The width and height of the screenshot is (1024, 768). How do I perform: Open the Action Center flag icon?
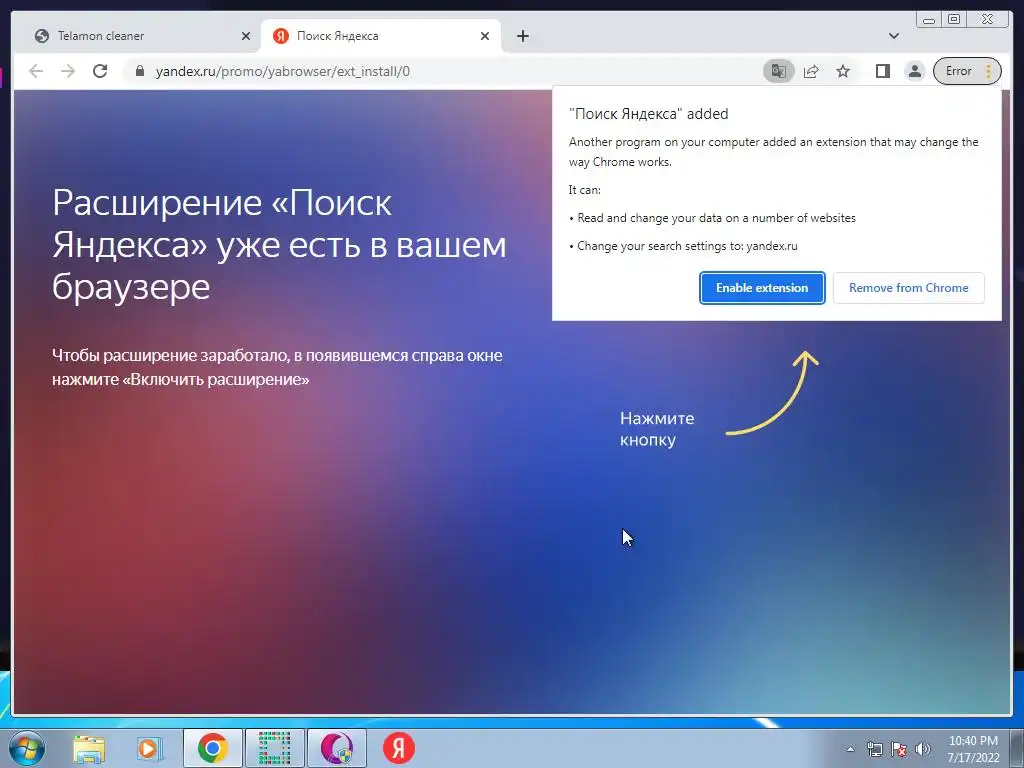tap(899, 749)
